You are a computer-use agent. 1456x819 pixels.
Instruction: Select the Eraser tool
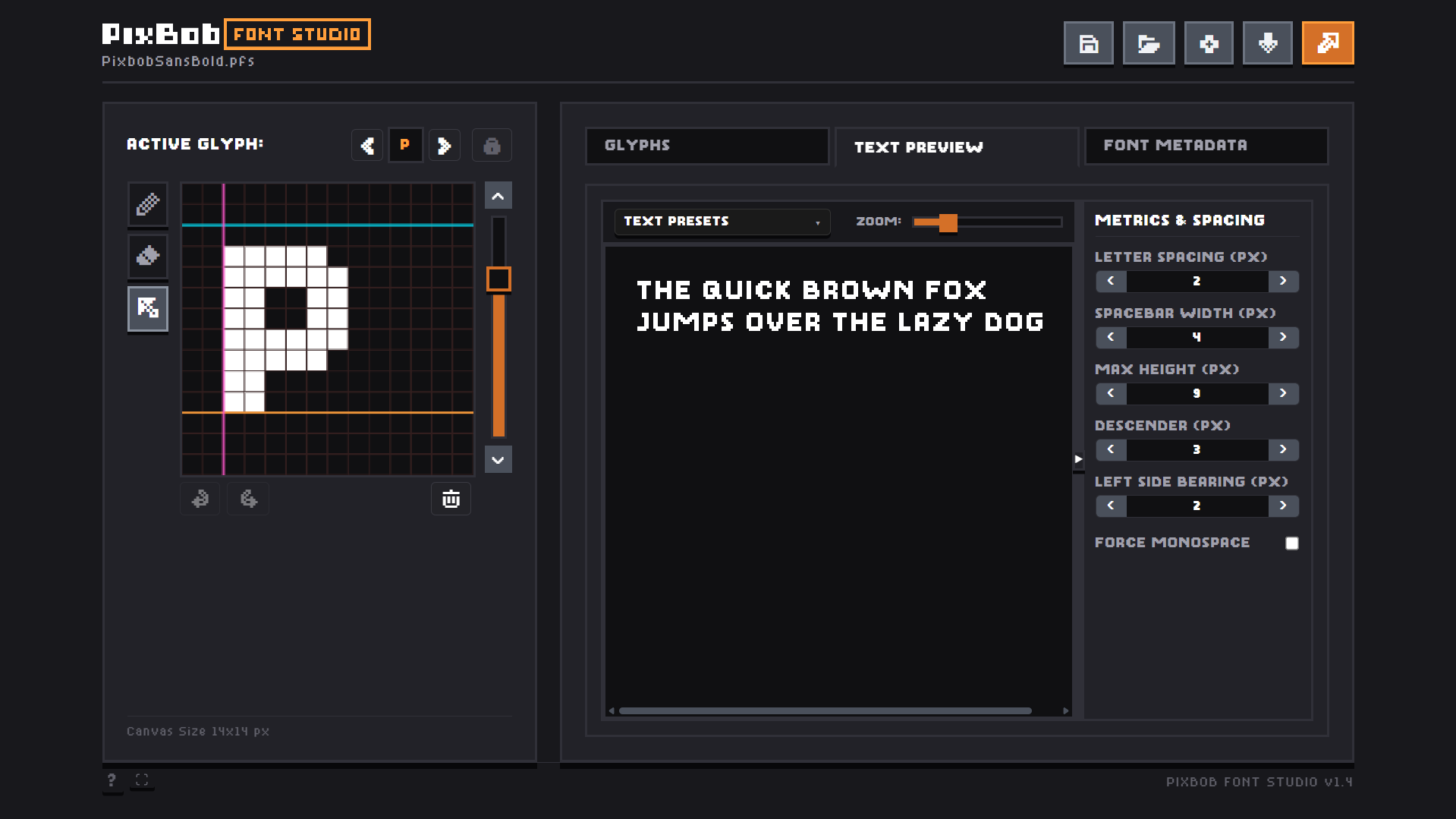pyautogui.click(x=148, y=256)
